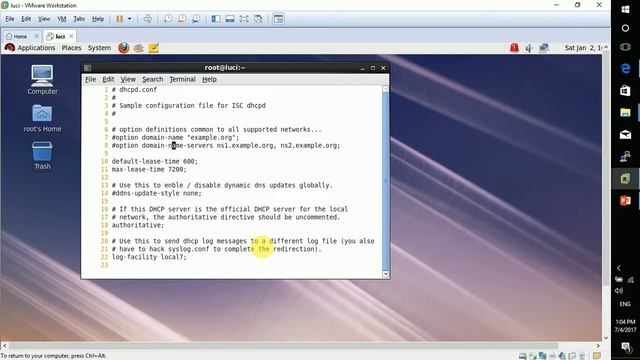This screenshot has width=640, height=360.
Task: Open the Places menu
Action: pyautogui.click(x=71, y=48)
